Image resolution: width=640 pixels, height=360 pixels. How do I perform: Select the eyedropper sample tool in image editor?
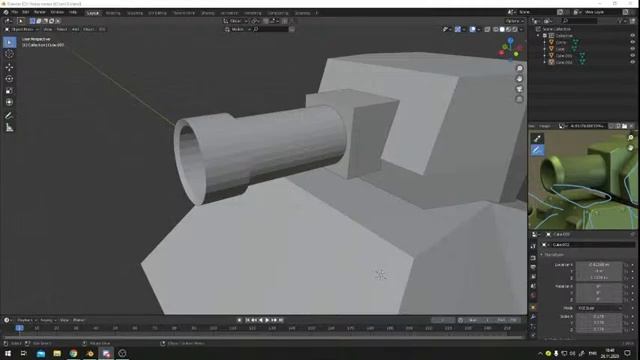coord(537,139)
